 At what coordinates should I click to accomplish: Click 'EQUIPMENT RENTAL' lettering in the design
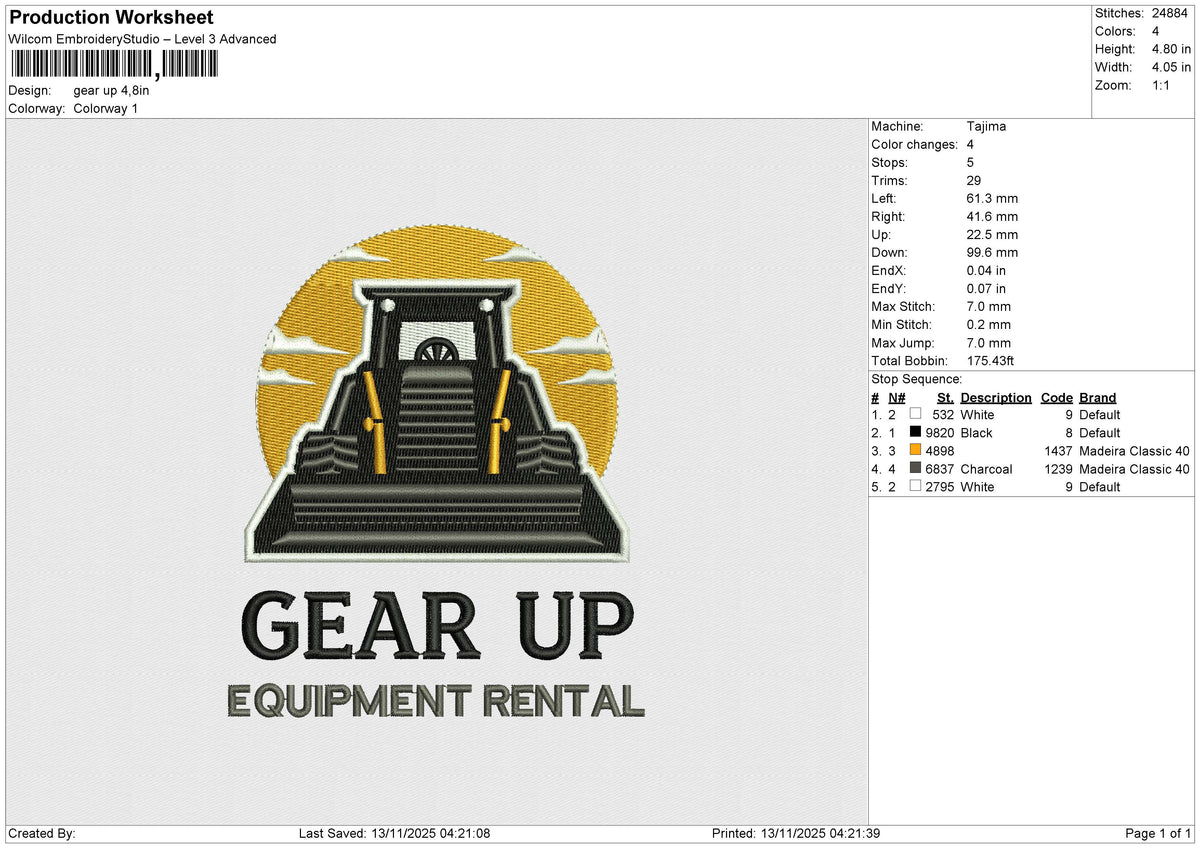pos(437,701)
